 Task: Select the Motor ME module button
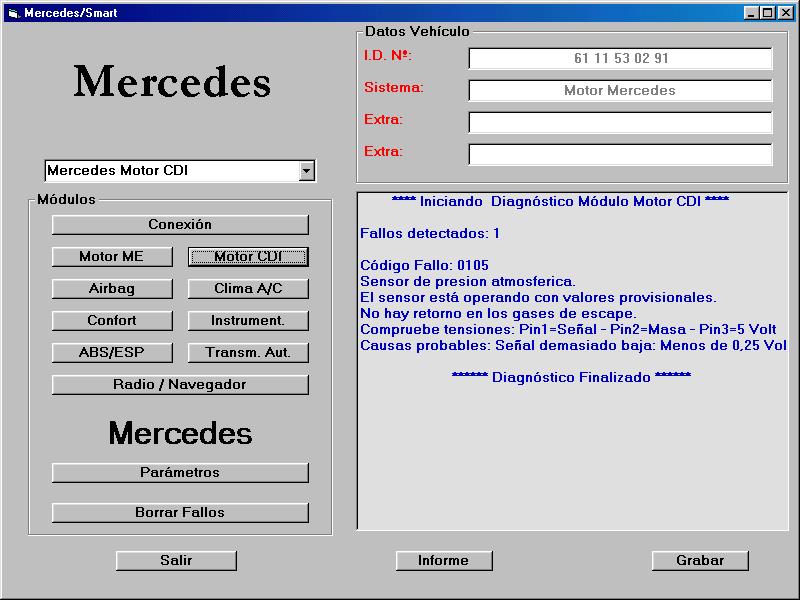click(x=112, y=257)
